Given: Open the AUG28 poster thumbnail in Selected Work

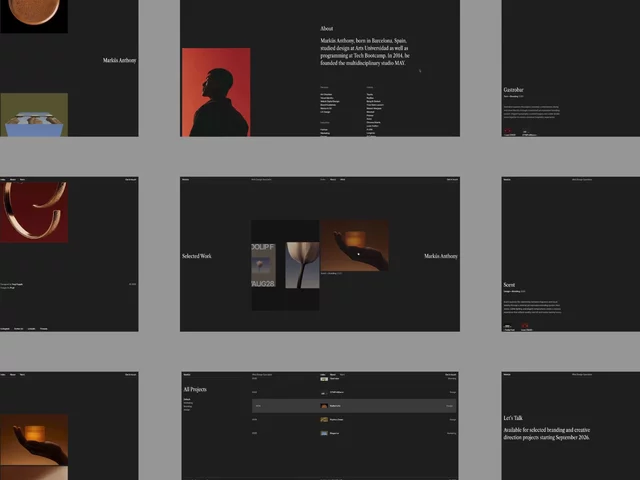Looking at the screenshot, I should coord(263,265).
